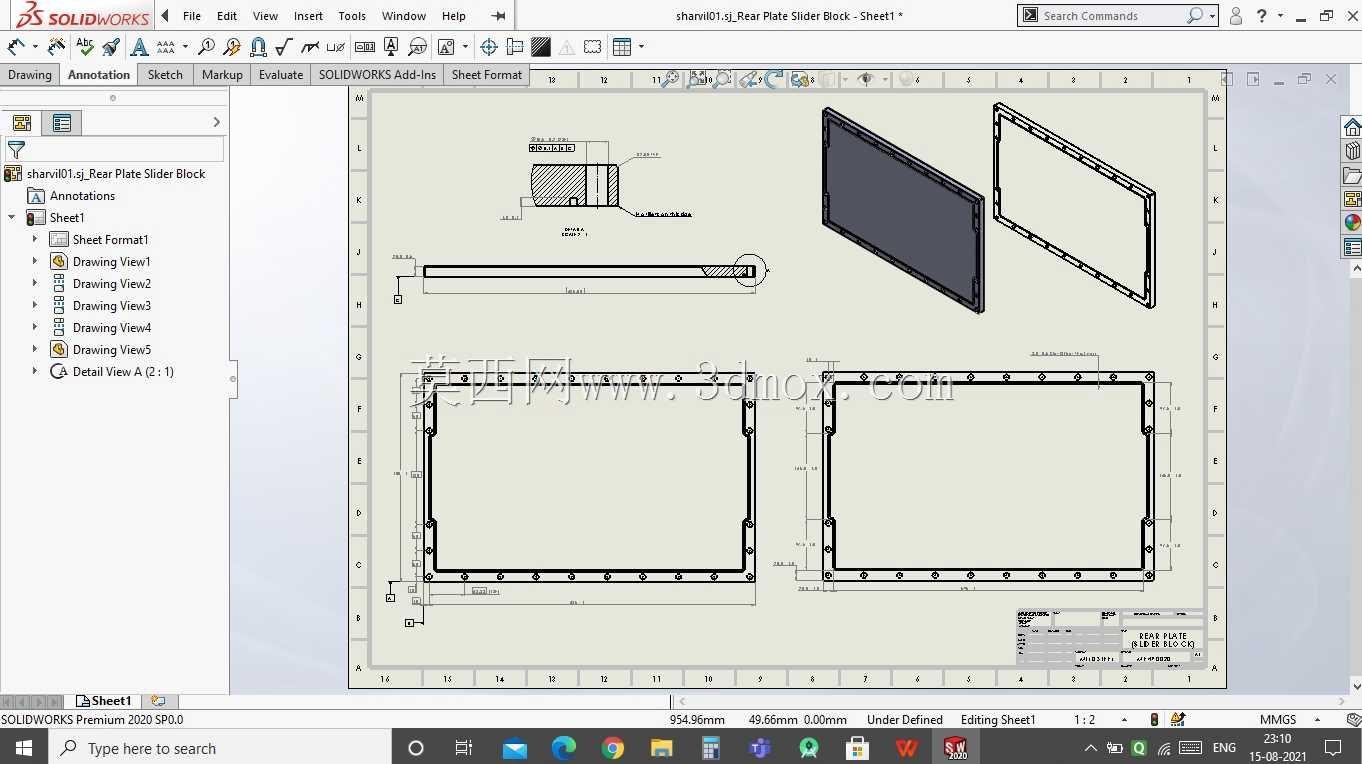Expand Drawing View4 in the tree
Screen dimensions: 1362x764
tap(35, 327)
